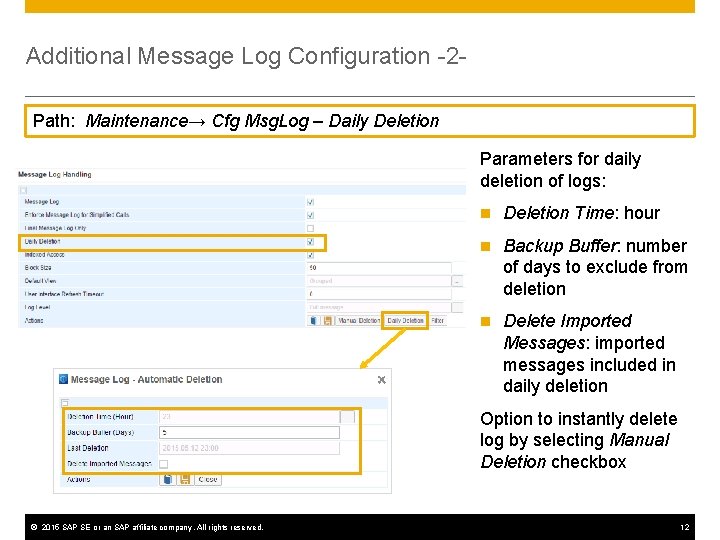Toggle header checkbox in Automatic Deletion dialog

[x=65, y=403]
